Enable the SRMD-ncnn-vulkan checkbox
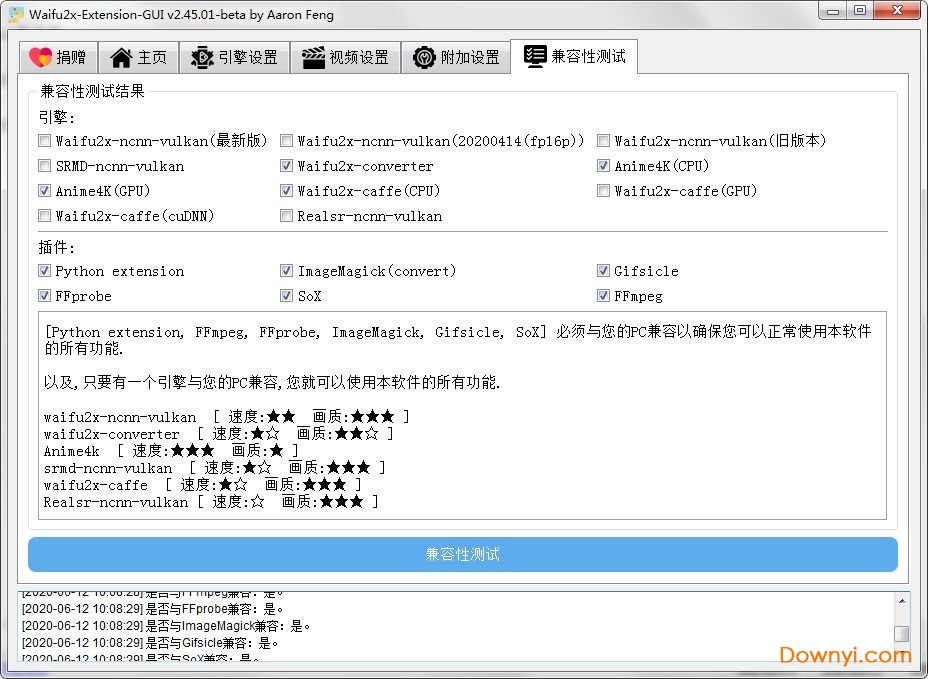 point(44,166)
